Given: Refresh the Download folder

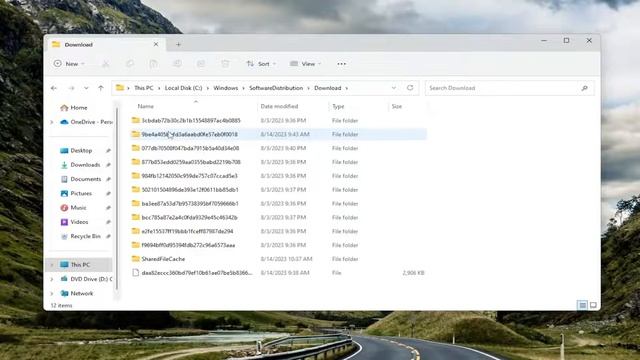Looking at the screenshot, I should (410, 88).
